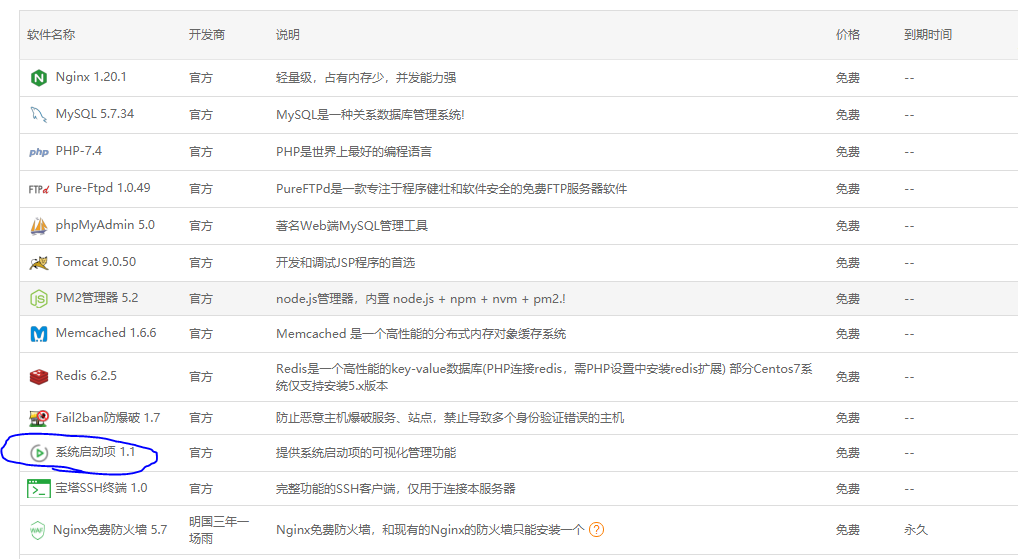Open 宝塔SSH终端 1.0 entry
This screenshot has width=1018, height=559.
point(101,488)
